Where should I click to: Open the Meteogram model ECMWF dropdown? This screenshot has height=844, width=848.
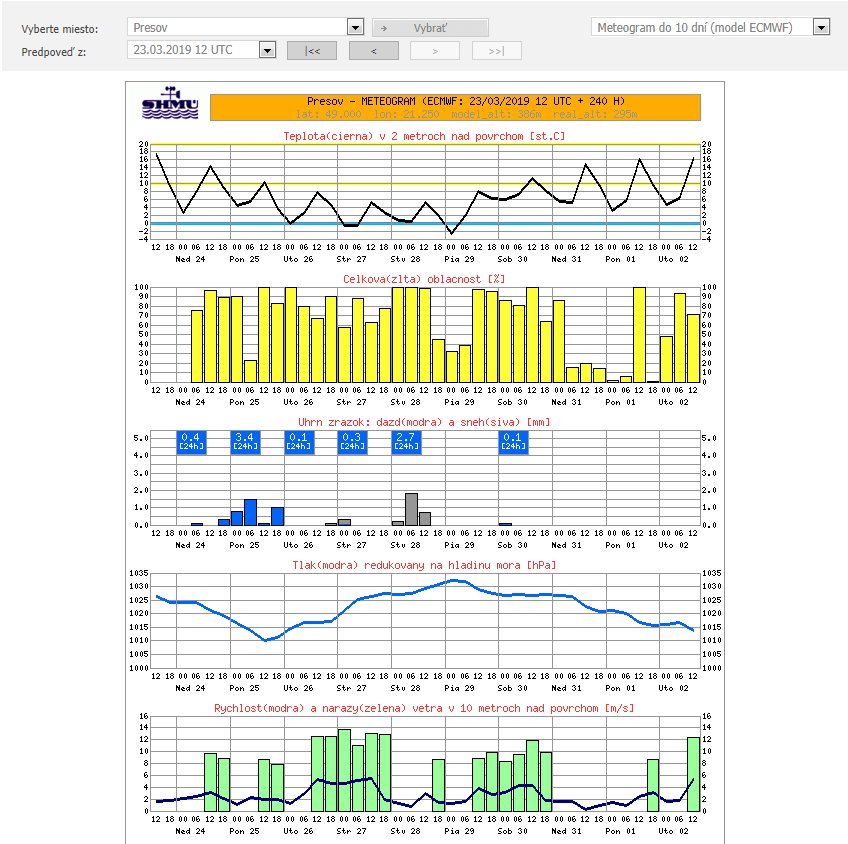click(x=710, y=27)
